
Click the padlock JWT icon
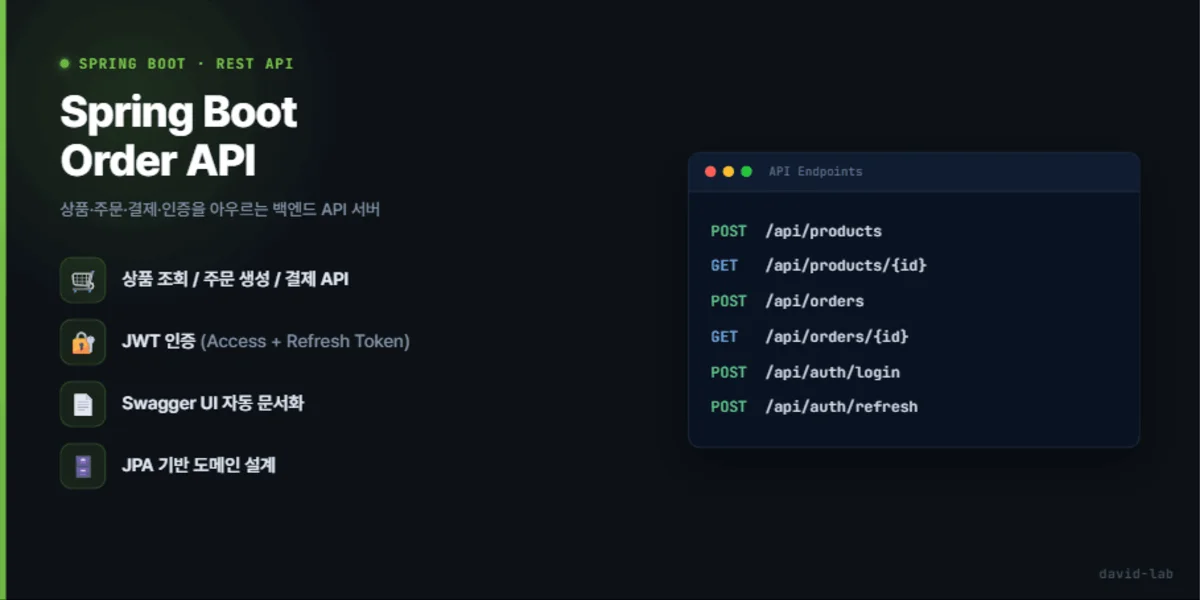(x=83, y=342)
